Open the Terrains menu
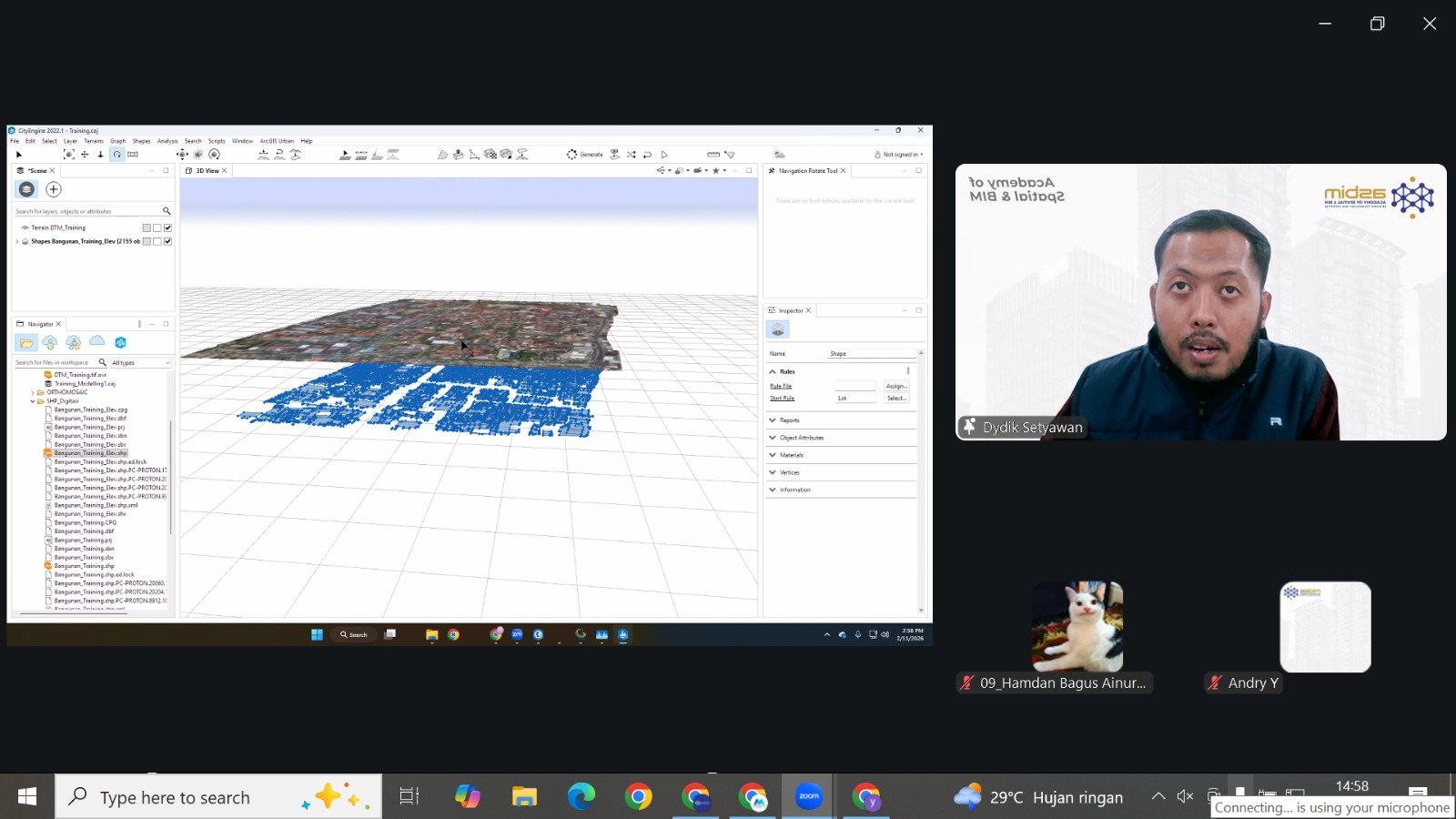Image resolution: width=1456 pixels, height=819 pixels. 94,141
